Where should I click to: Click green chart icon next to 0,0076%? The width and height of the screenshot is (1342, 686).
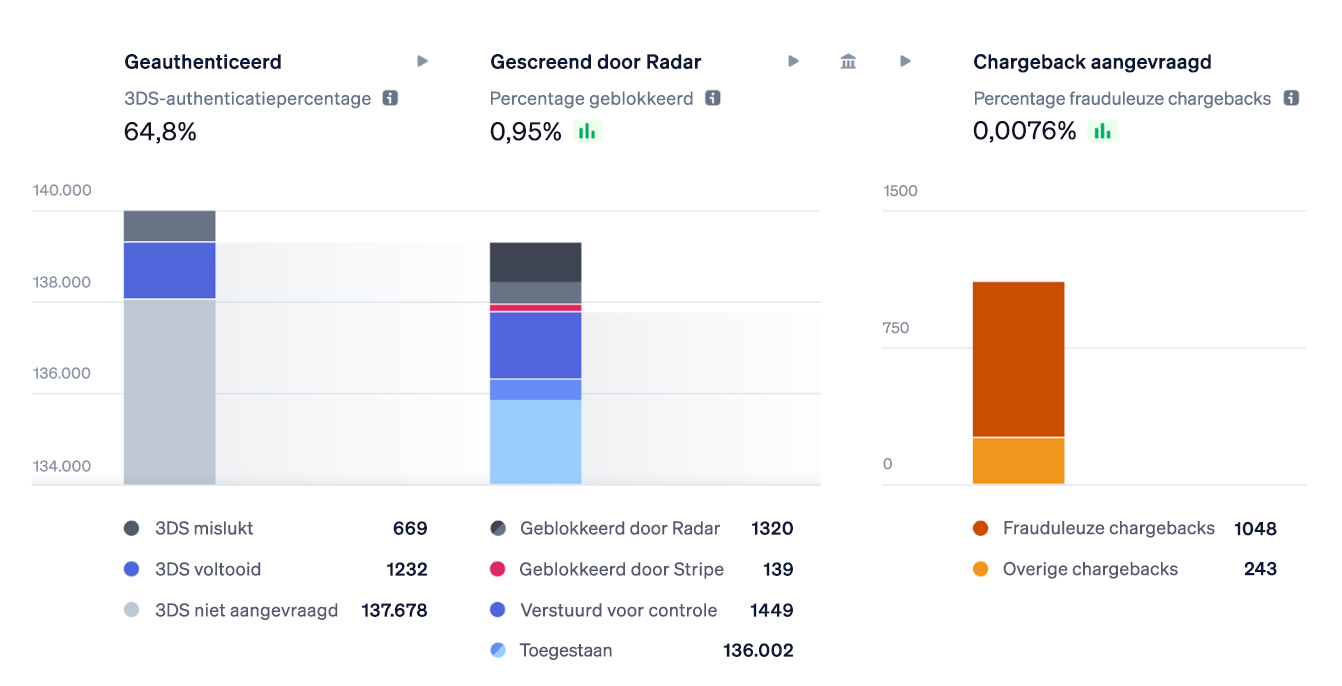pos(1102,131)
